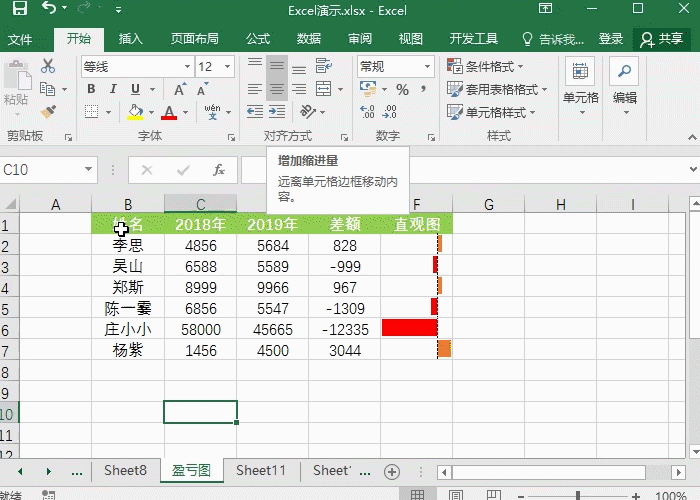
Task: Click the Orientation text rotation icon
Action: (308, 111)
